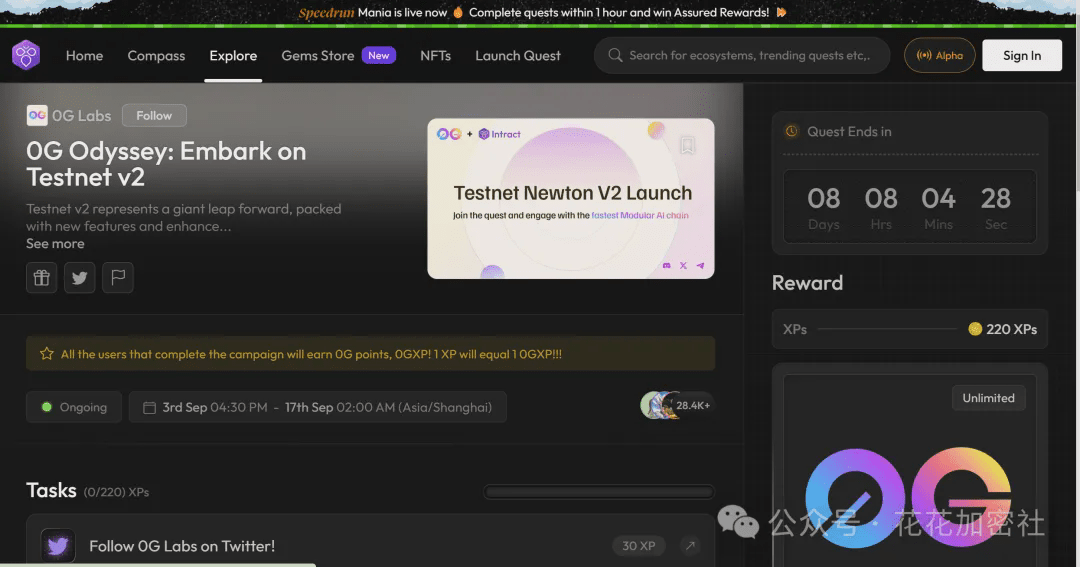Expand description with See more
The height and width of the screenshot is (567, 1080).
pos(55,244)
